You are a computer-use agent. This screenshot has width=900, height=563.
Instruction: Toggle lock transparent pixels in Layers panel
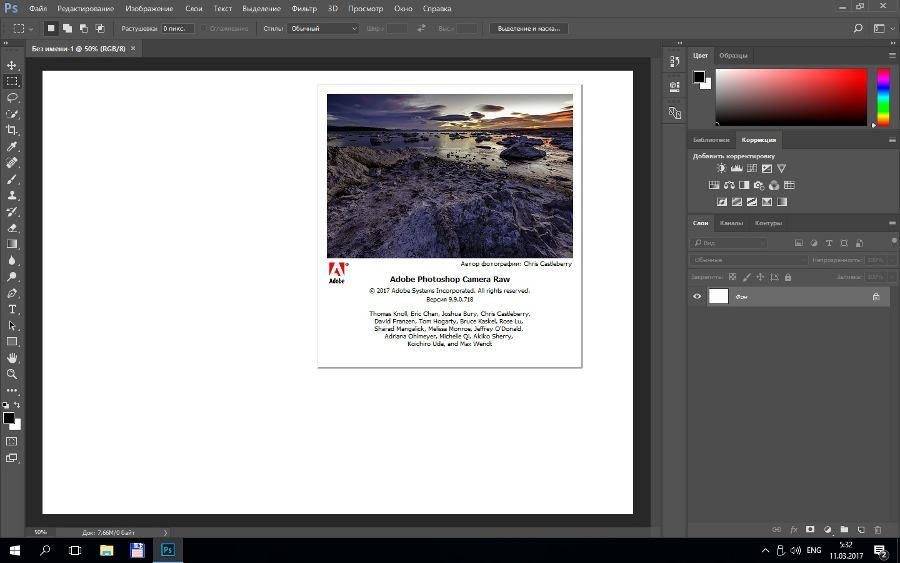(x=732, y=277)
